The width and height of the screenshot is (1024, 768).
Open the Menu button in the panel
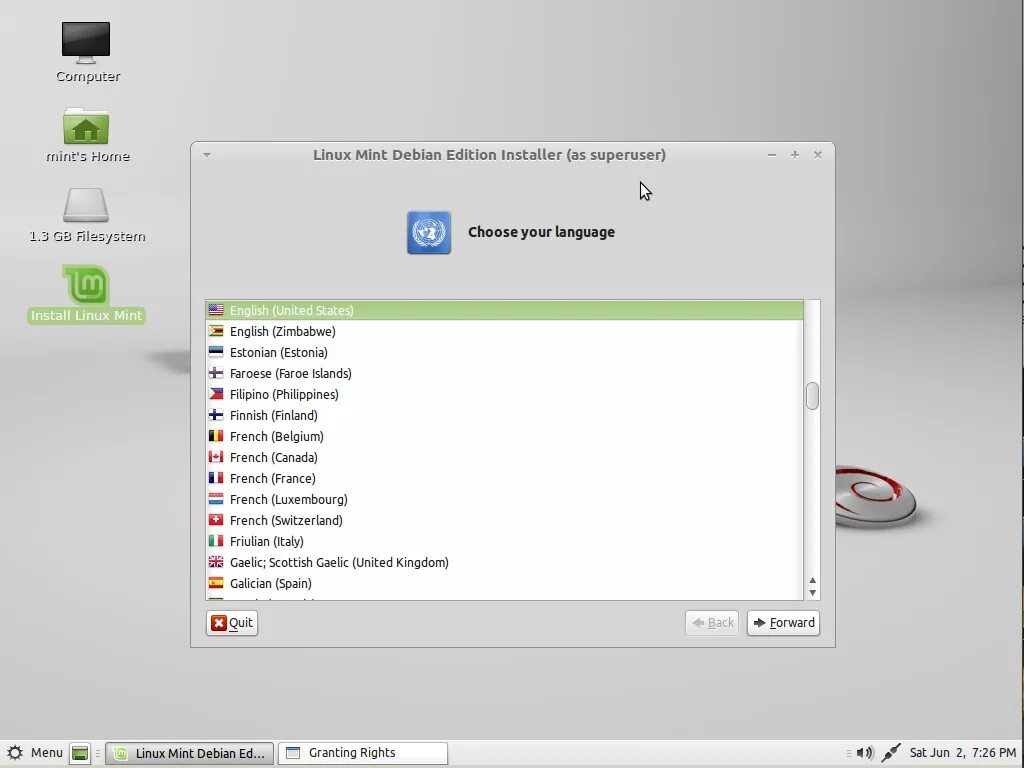[x=35, y=753]
